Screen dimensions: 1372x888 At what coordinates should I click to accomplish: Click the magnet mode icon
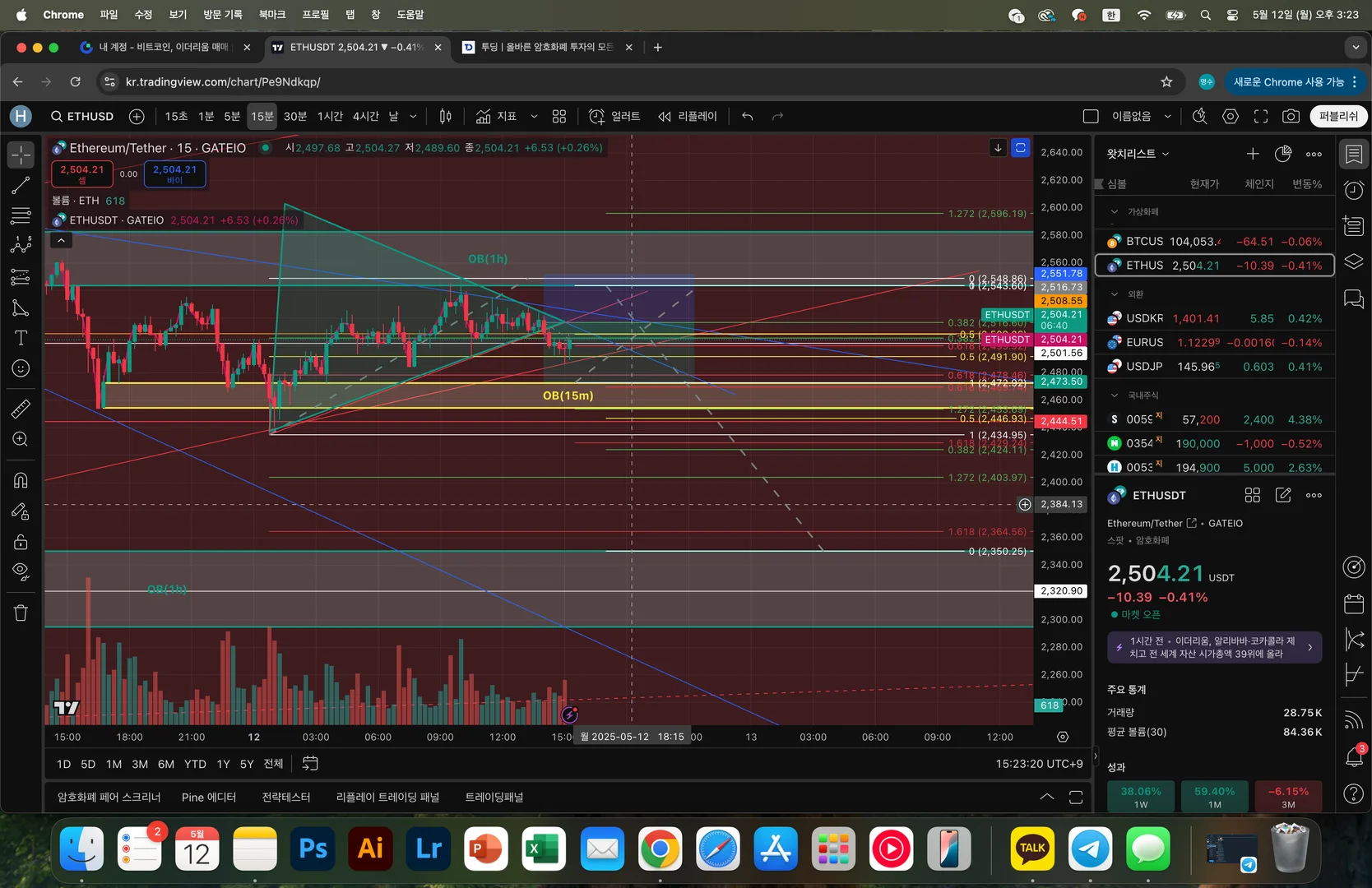pyautogui.click(x=21, y=480)
